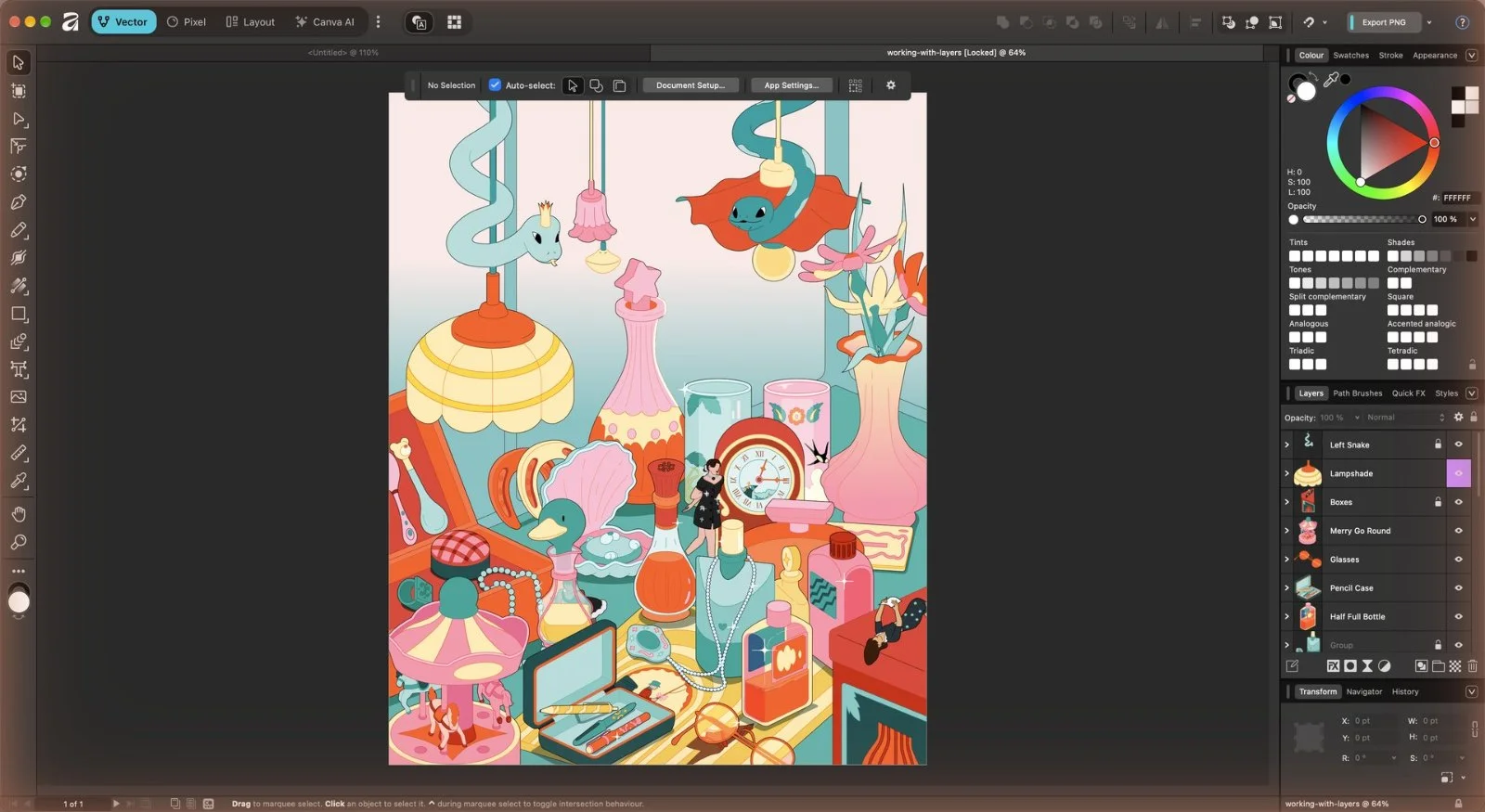Open the layer FX icon in Layers panel

[1333, 666]
